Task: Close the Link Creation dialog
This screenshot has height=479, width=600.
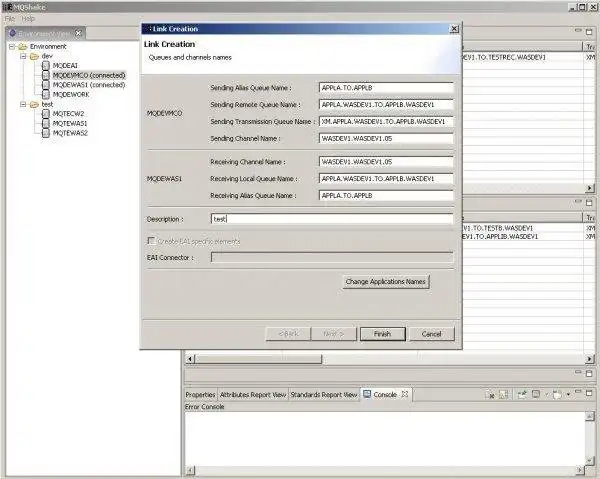Action: pos(454,29)
